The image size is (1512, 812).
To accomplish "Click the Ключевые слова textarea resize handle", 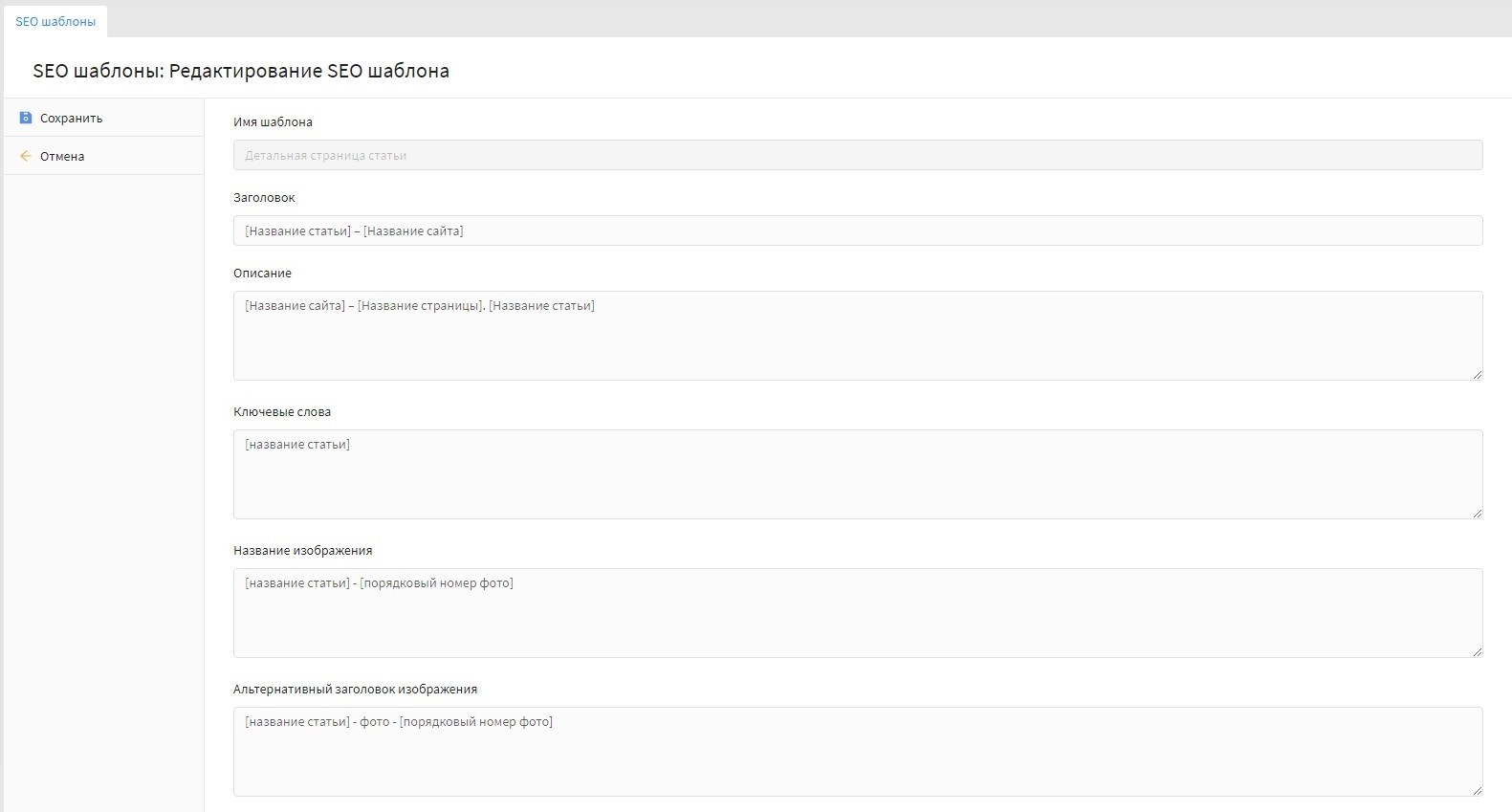I will (x=1477, y=513).
